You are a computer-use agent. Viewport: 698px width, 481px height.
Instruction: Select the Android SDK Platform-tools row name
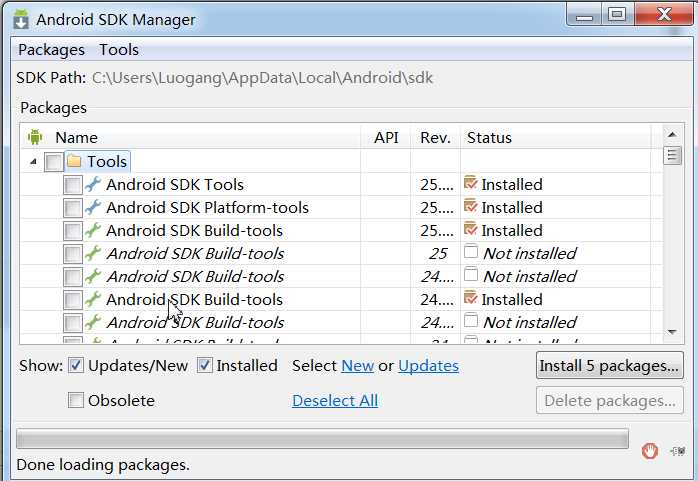click(x=207, y=208)
